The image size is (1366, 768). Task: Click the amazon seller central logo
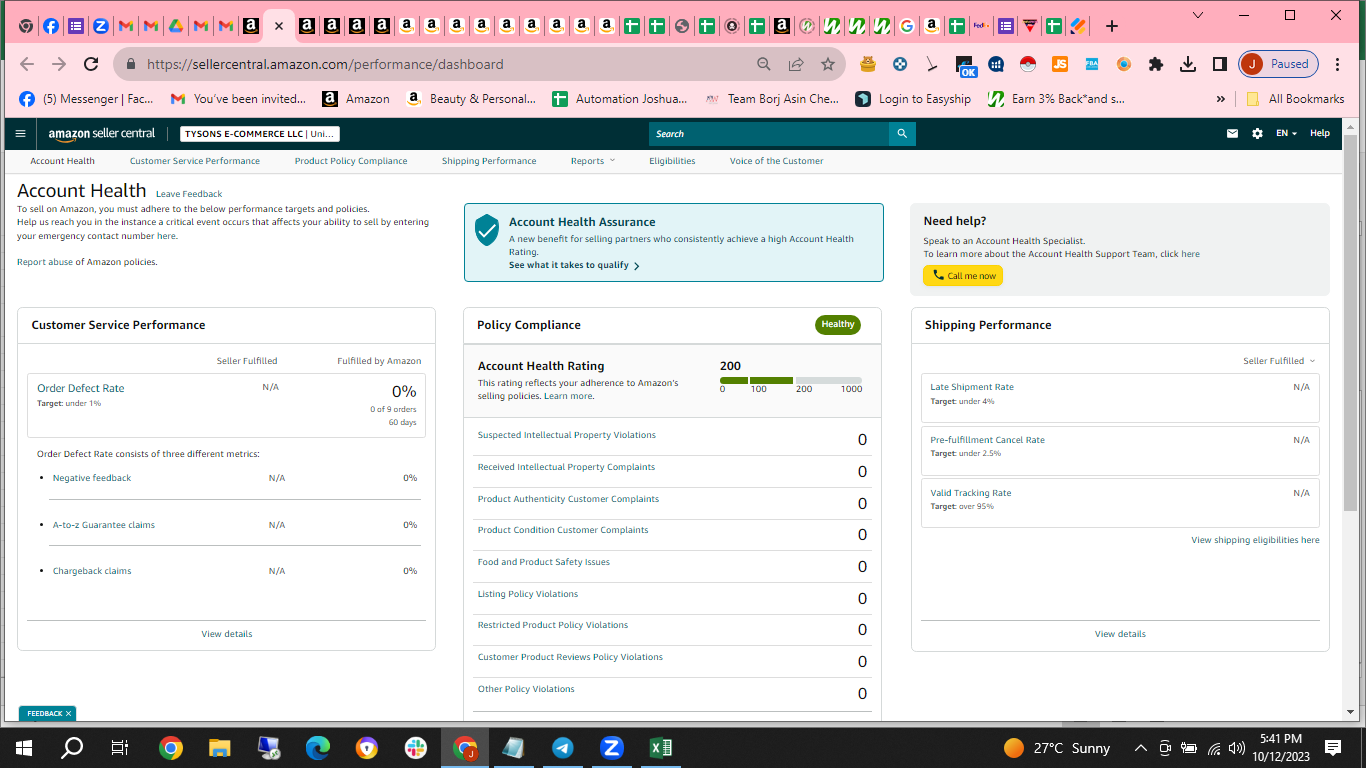102,133
